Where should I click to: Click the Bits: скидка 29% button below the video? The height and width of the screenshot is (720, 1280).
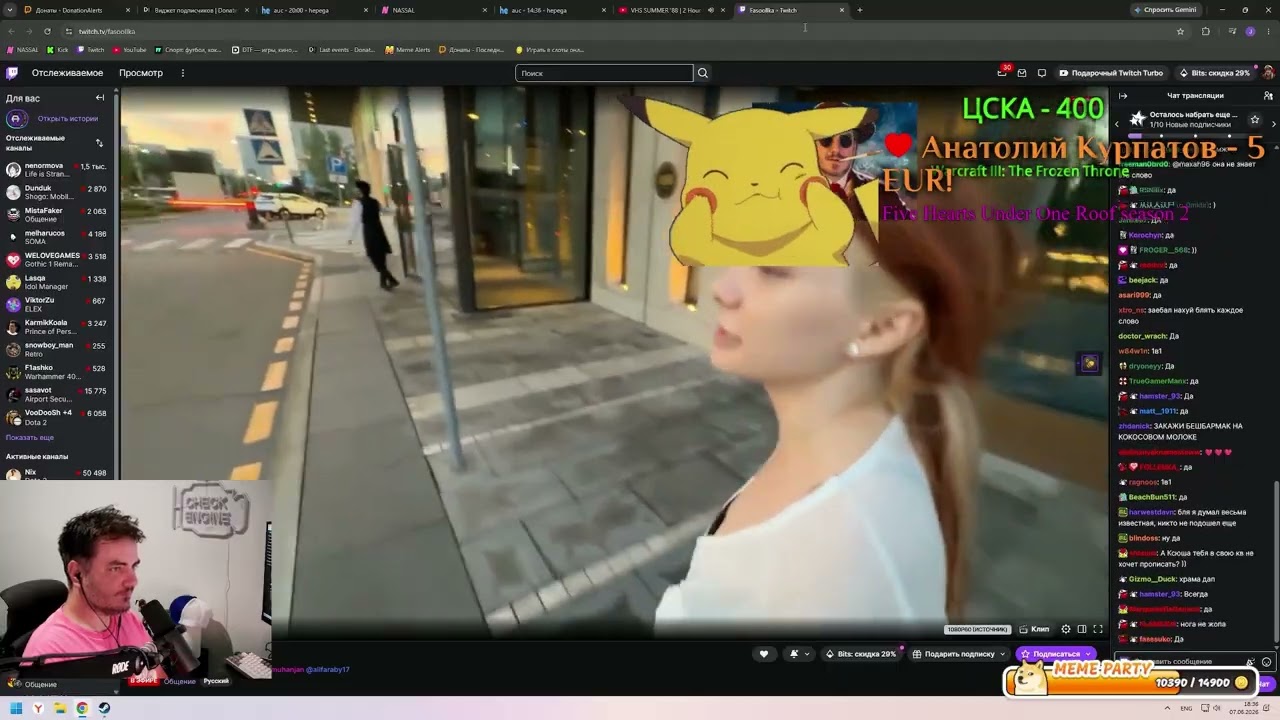pyautogui.click(x=860, y=654)
